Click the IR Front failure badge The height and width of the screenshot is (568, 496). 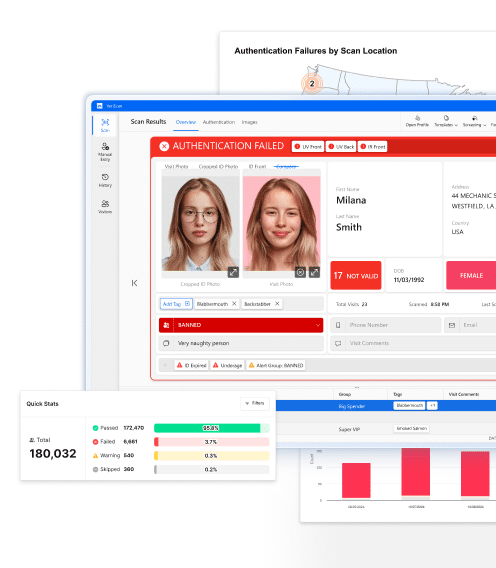tap(372, 146)
